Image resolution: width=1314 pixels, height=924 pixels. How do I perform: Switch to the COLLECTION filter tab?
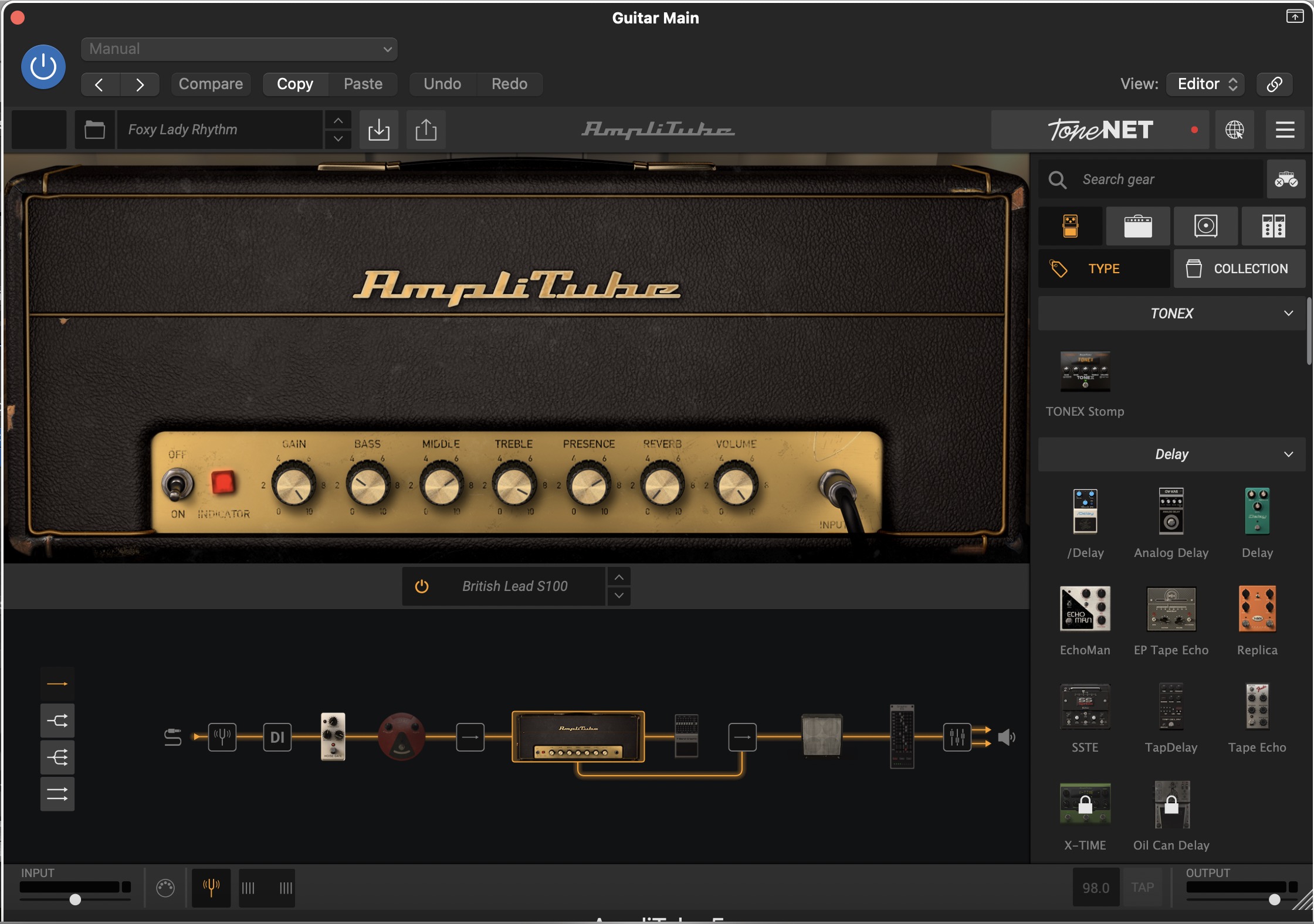(x=1240, y=269)
